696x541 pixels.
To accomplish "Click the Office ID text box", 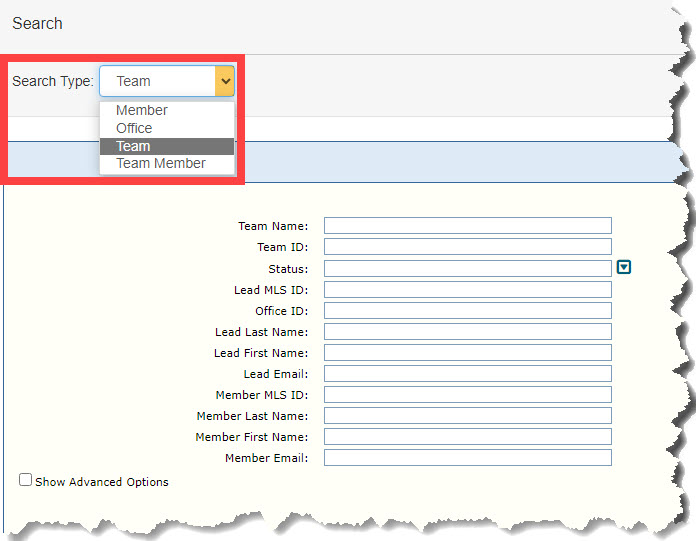I will pos(468,311).
